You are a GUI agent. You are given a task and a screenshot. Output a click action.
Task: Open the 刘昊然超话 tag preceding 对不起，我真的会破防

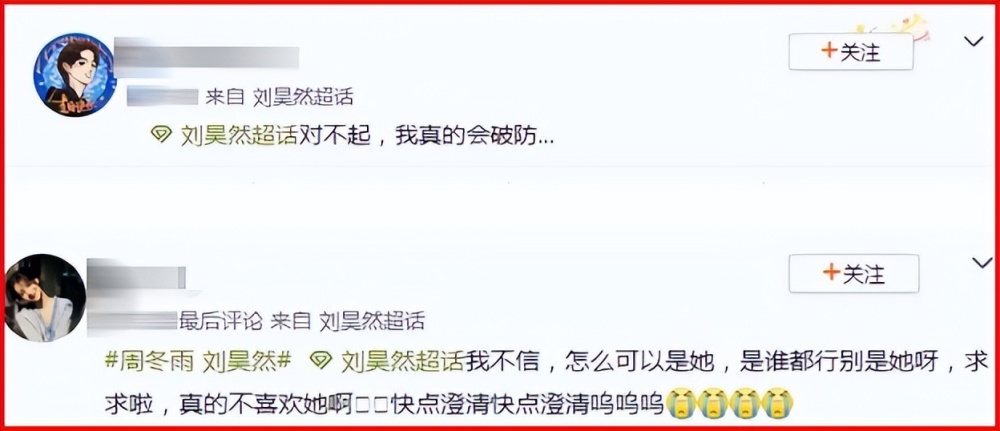point(239,135)
